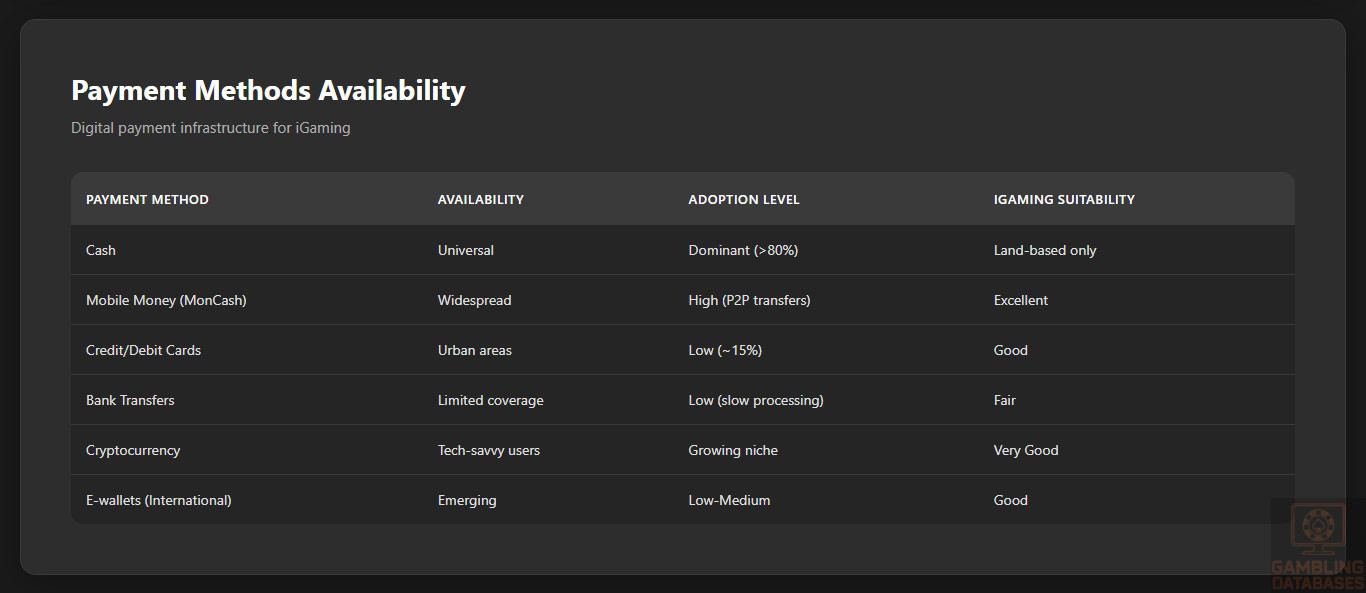Viewport: 1366px width, 593px height.
Task: Click the Digital payment infrastructure subtitle
Action: (x=210, y=128)
